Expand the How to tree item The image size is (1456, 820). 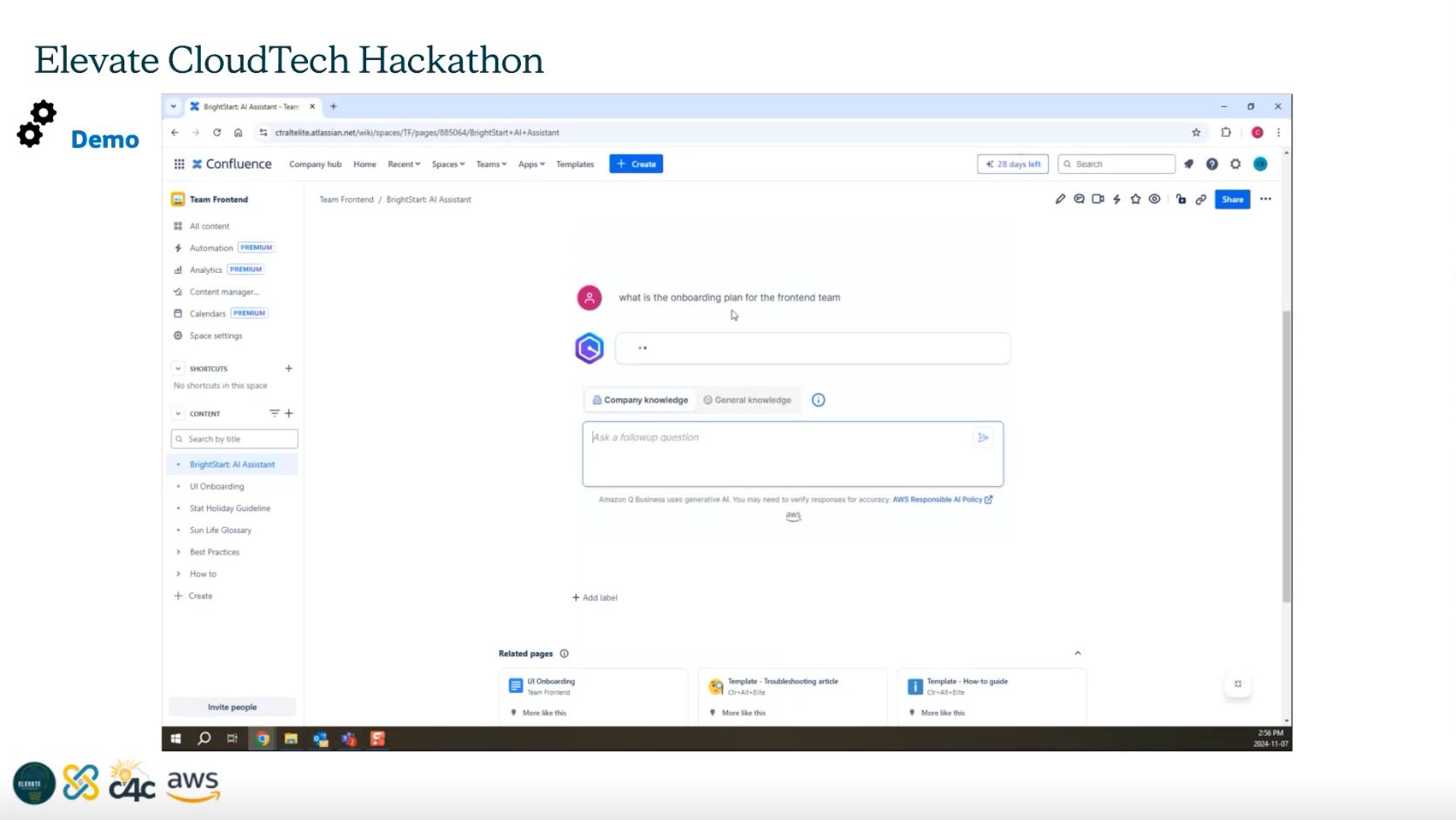pyautogui.click(x=178, y=574)
